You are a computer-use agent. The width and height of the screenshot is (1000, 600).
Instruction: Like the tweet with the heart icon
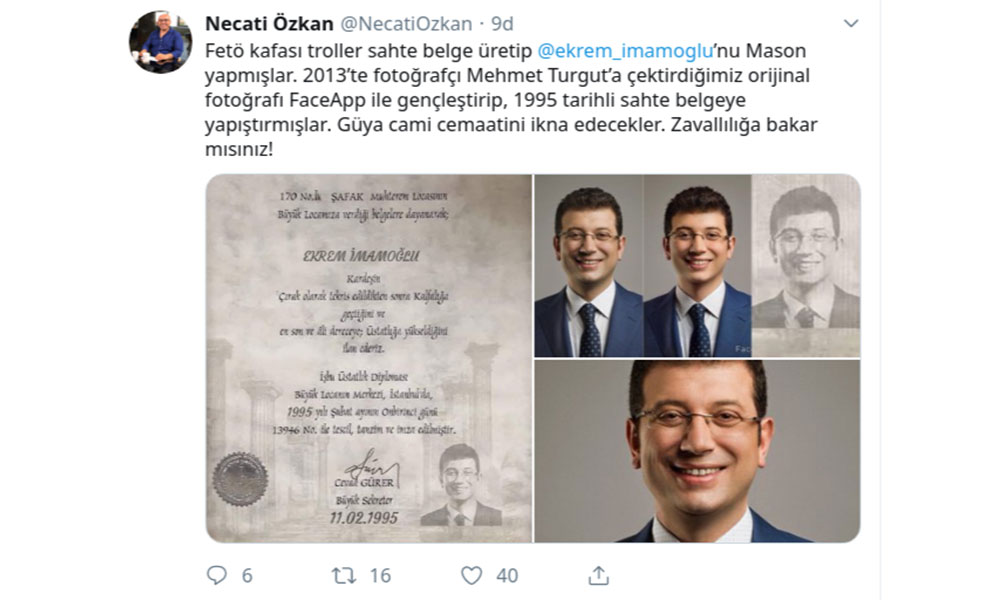[x=471, y=576]
